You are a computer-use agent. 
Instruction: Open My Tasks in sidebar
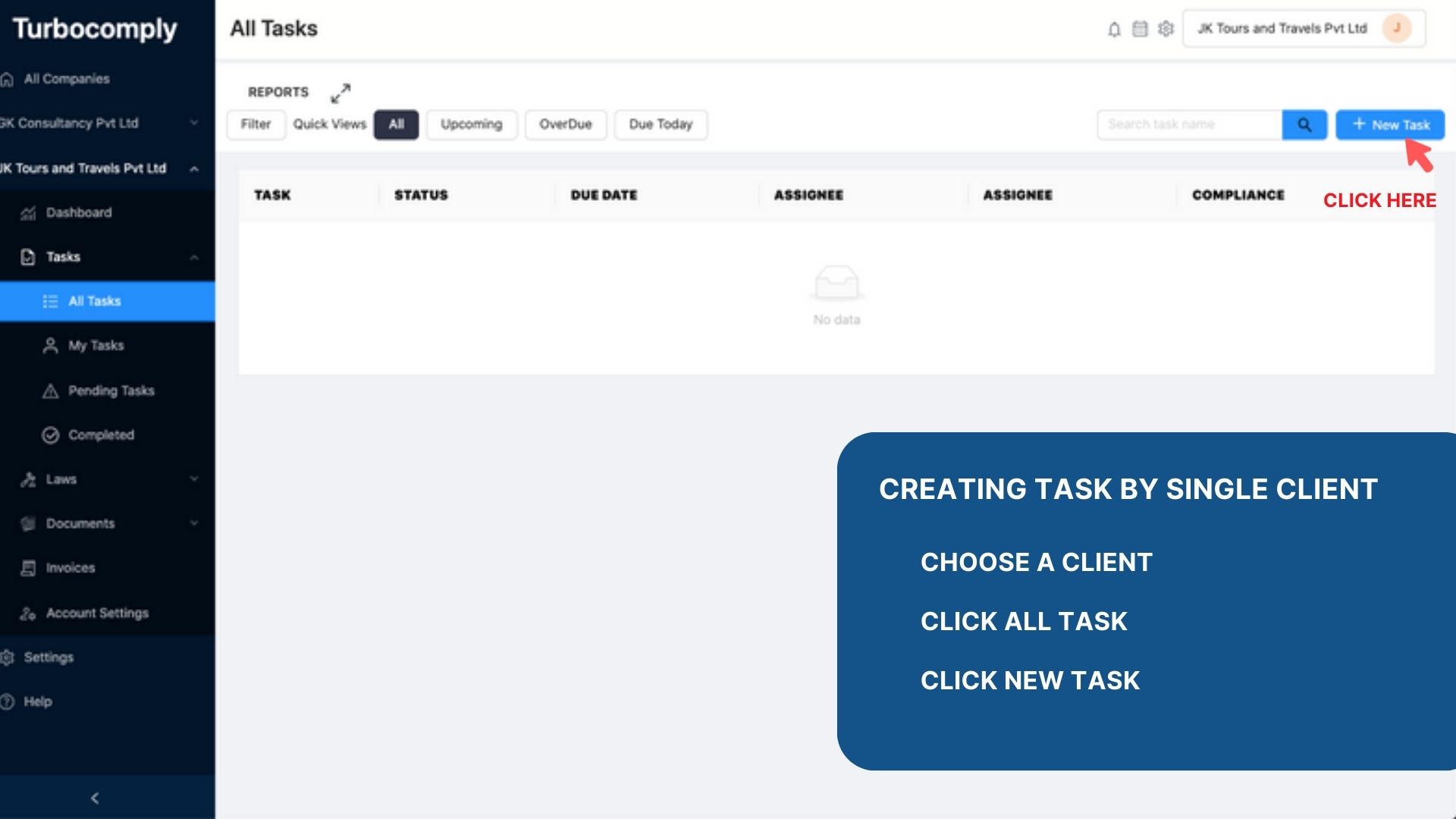(x=96, y=346)
